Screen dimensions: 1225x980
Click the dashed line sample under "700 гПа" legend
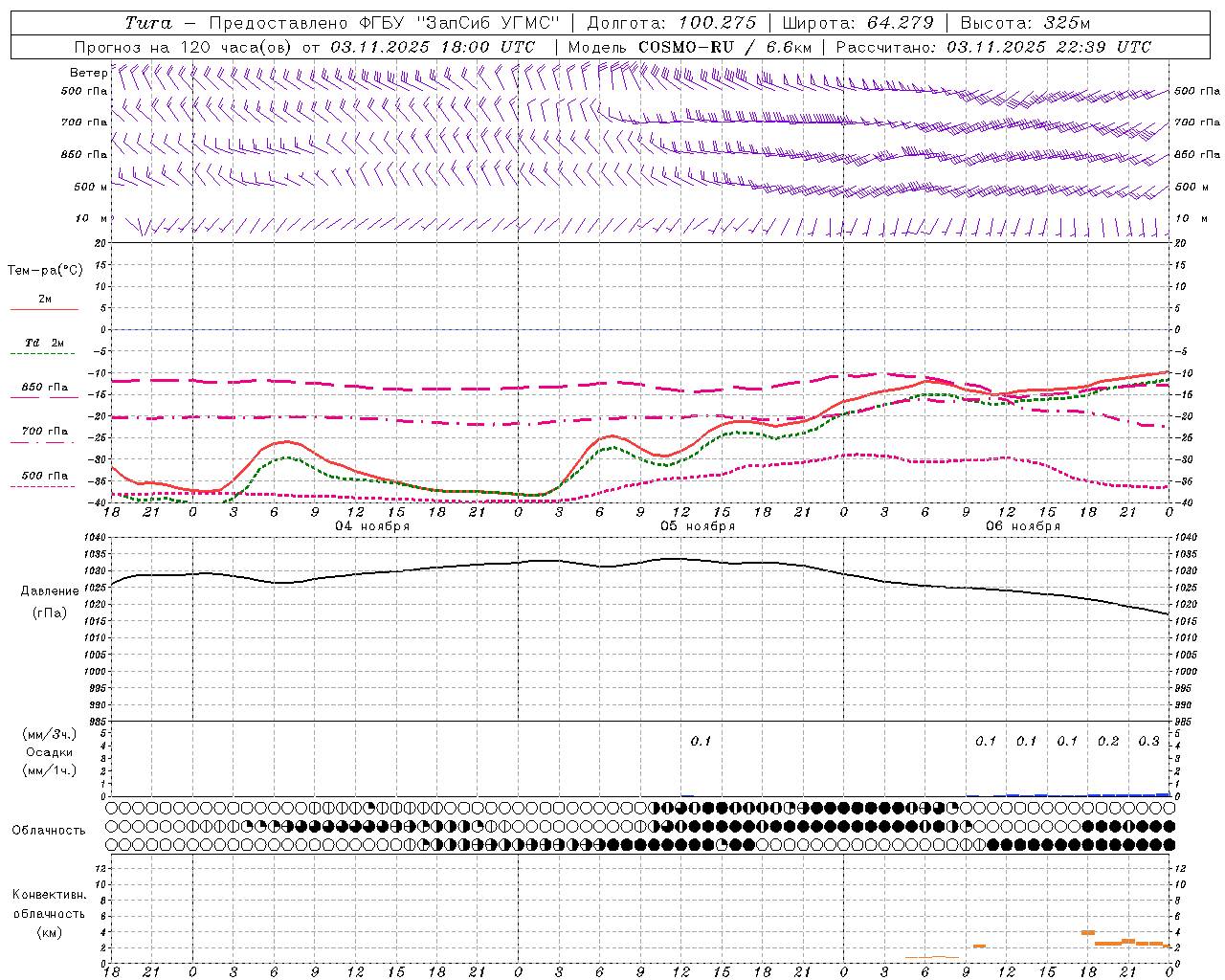pos(44,442)
